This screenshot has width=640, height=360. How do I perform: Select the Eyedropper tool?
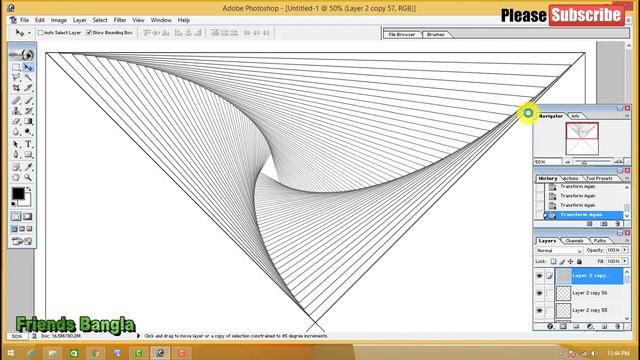click(x=28, y=167)
